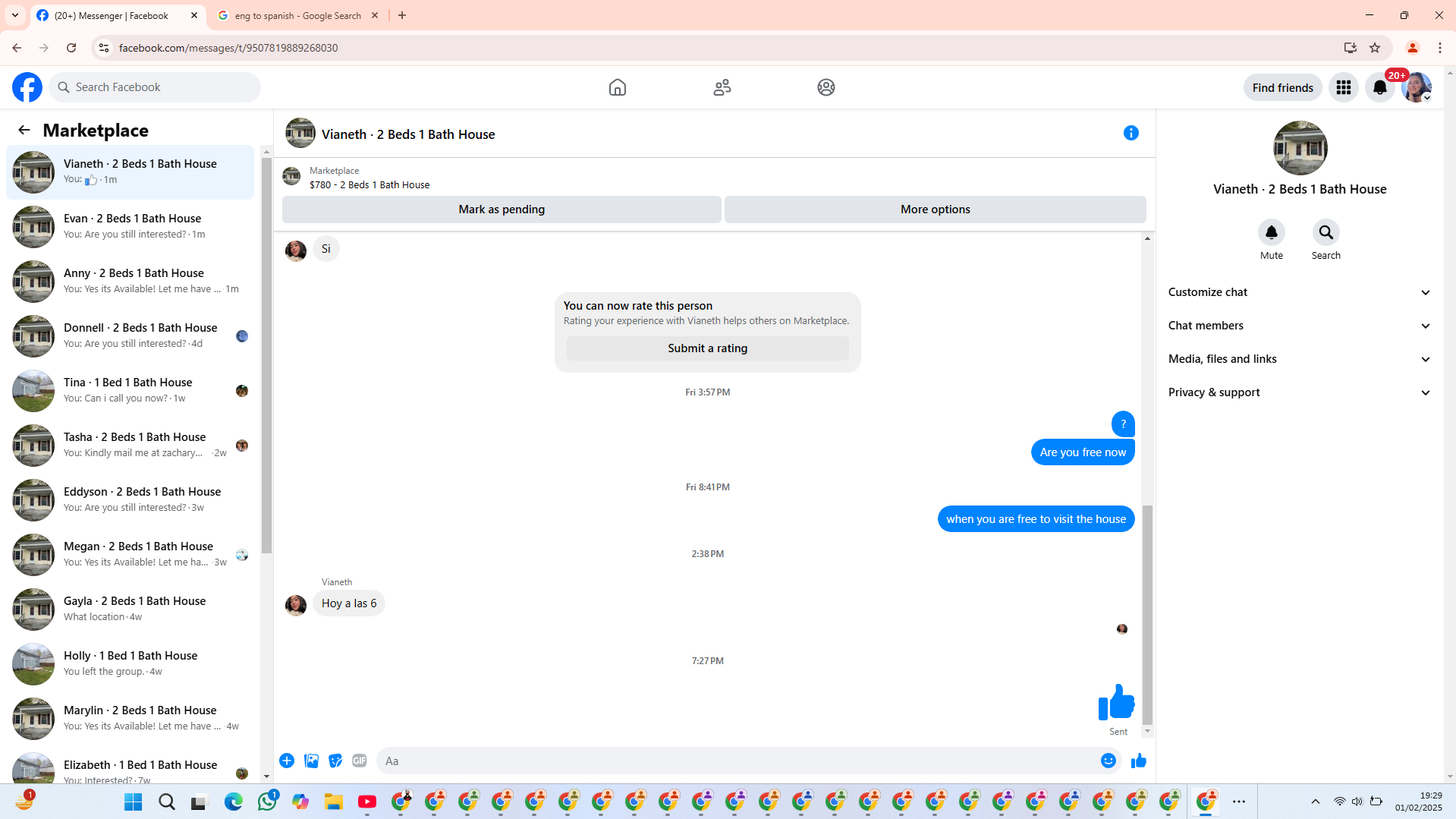Click the "Are you free now" message
Screen dimensions: 1456x819
click(1083, 452)
